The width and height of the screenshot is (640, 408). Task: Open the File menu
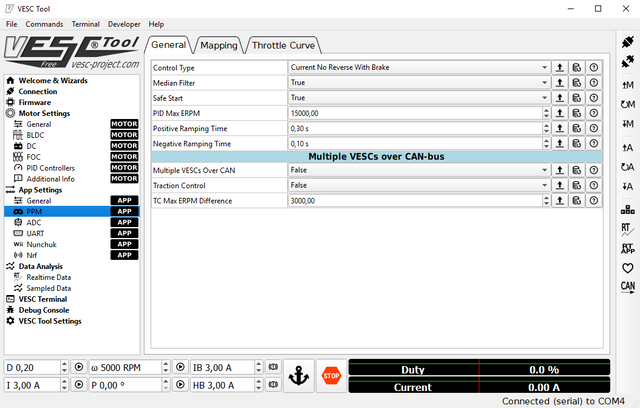[11, 24]
